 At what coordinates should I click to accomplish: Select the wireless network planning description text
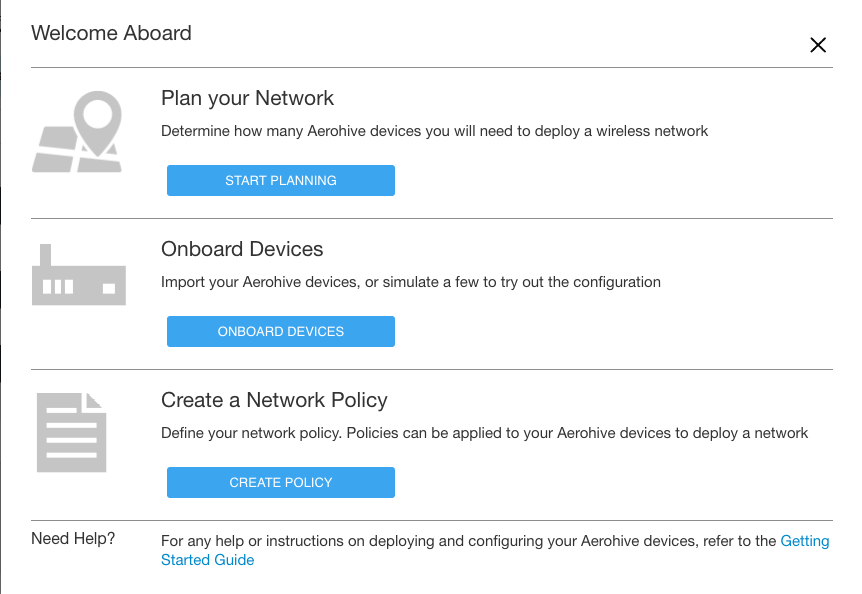tap(434, 131)
